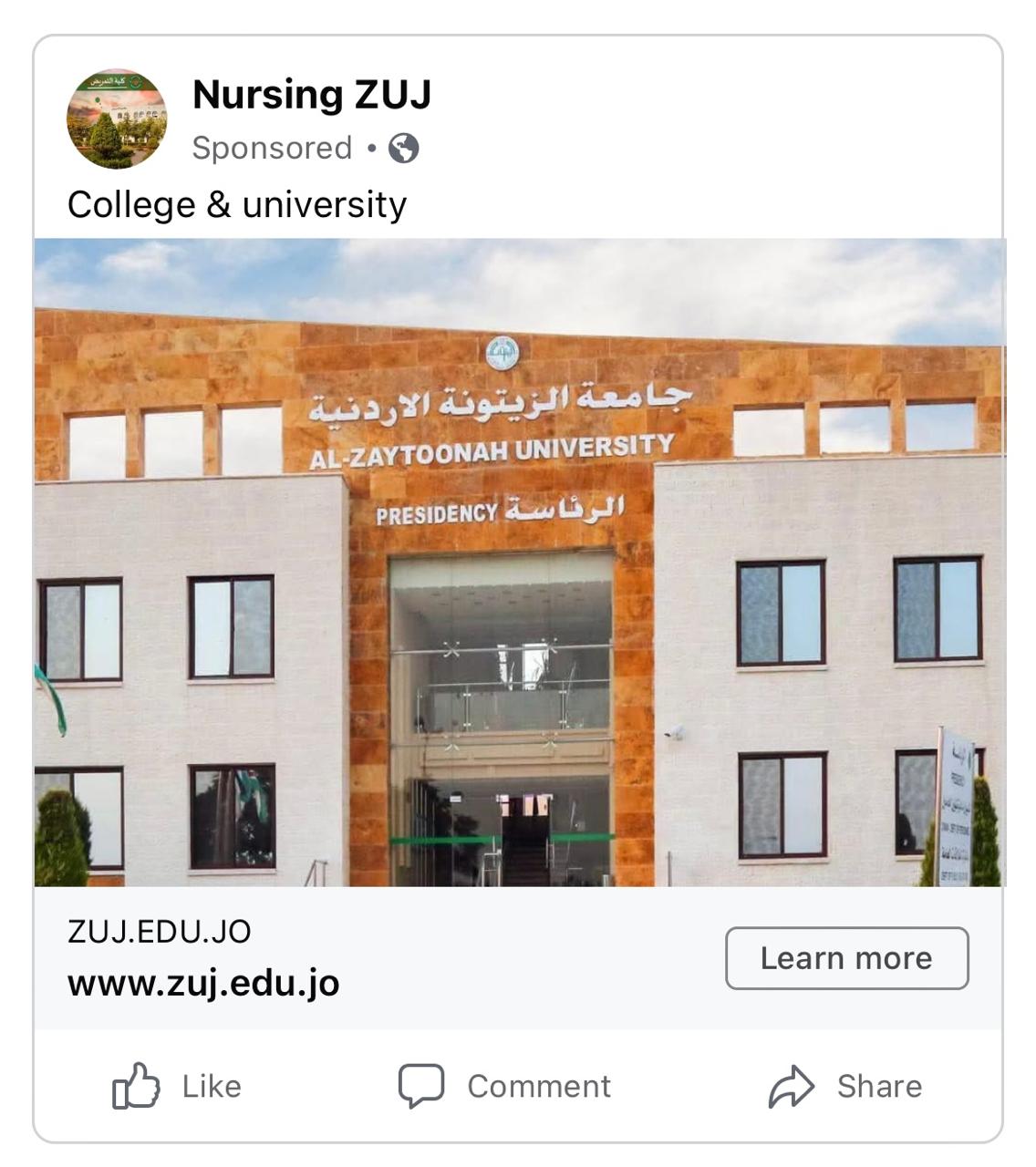Click the Share arrow icon

tap(791, 1086)
